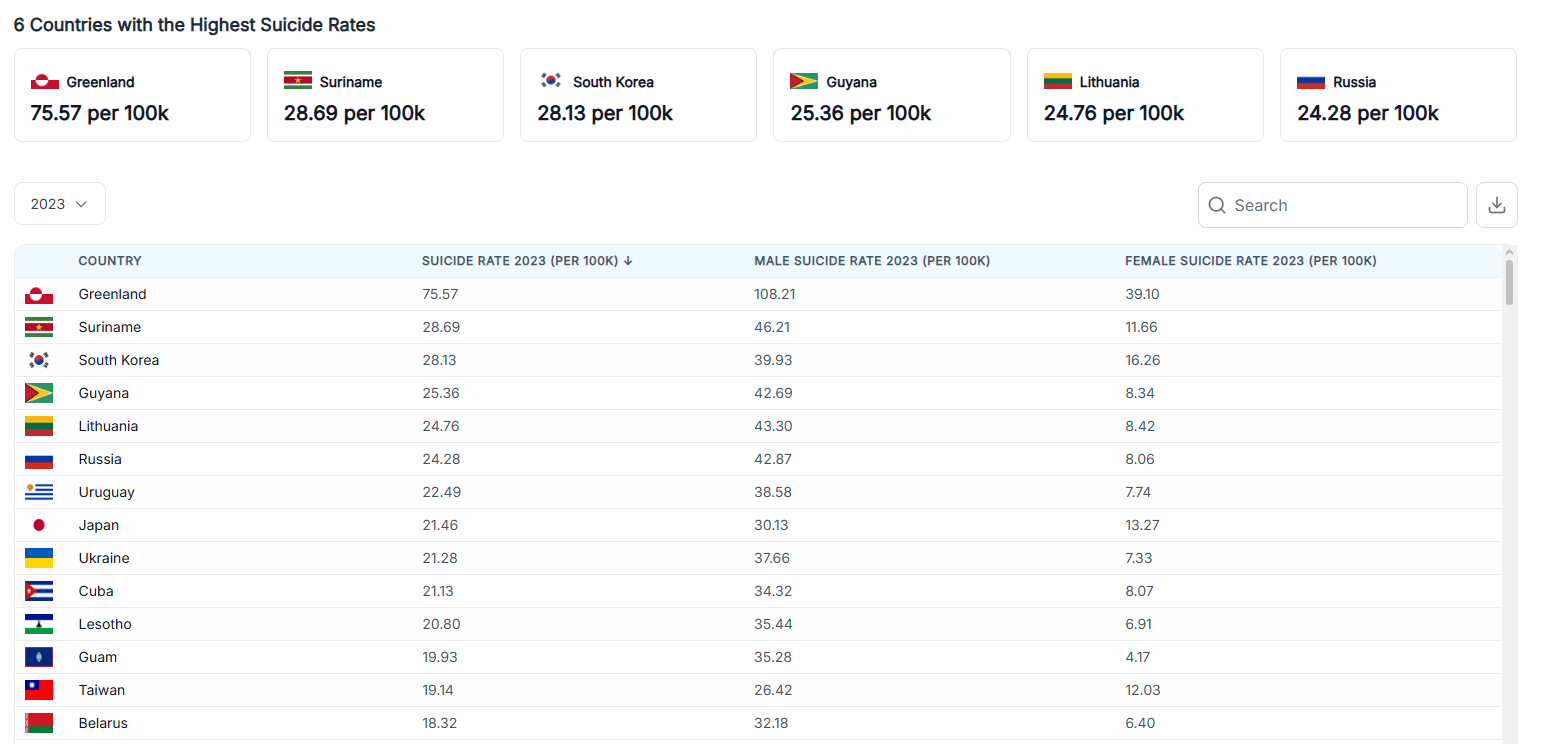Click the Guam country name

[98, 657]
